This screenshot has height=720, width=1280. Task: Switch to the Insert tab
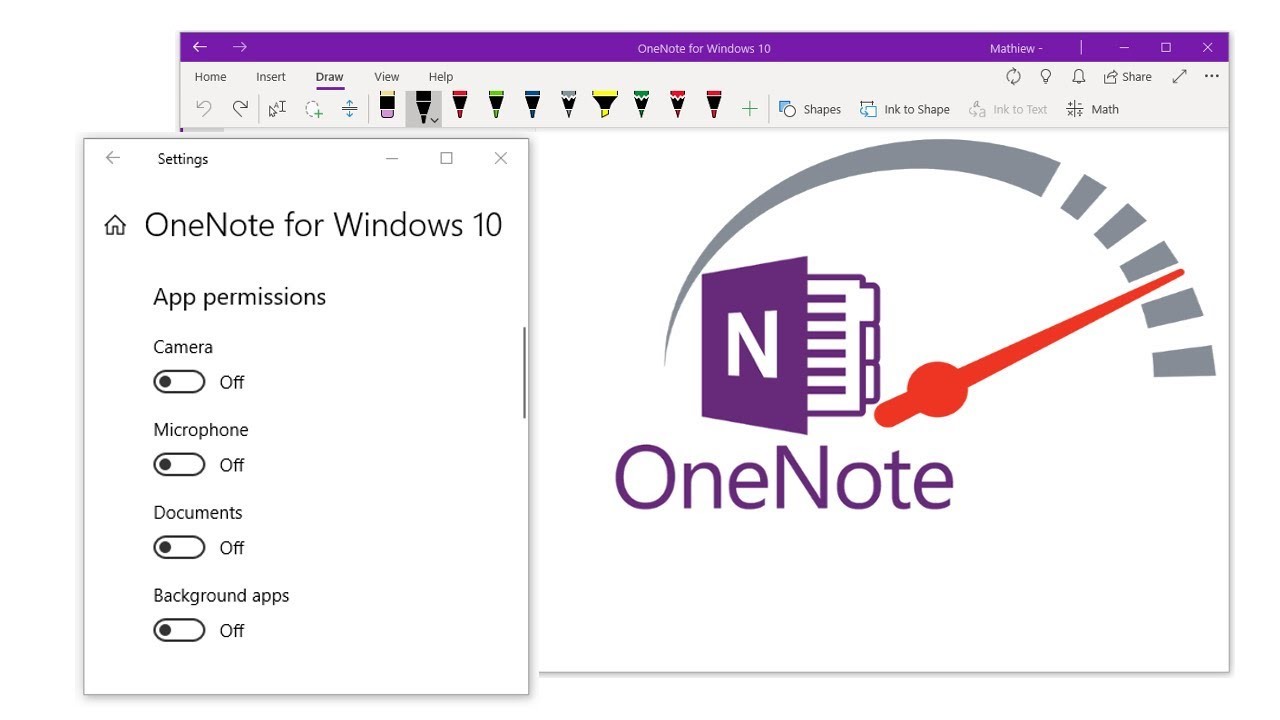click(x=270, y=77)
